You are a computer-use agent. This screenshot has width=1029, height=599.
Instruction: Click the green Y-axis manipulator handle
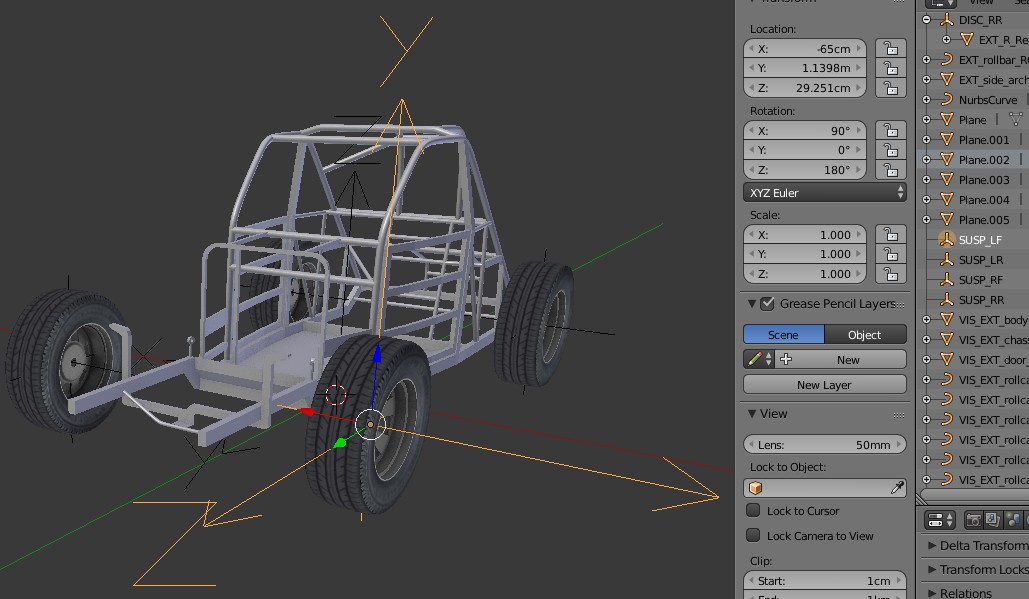[340, 444]
